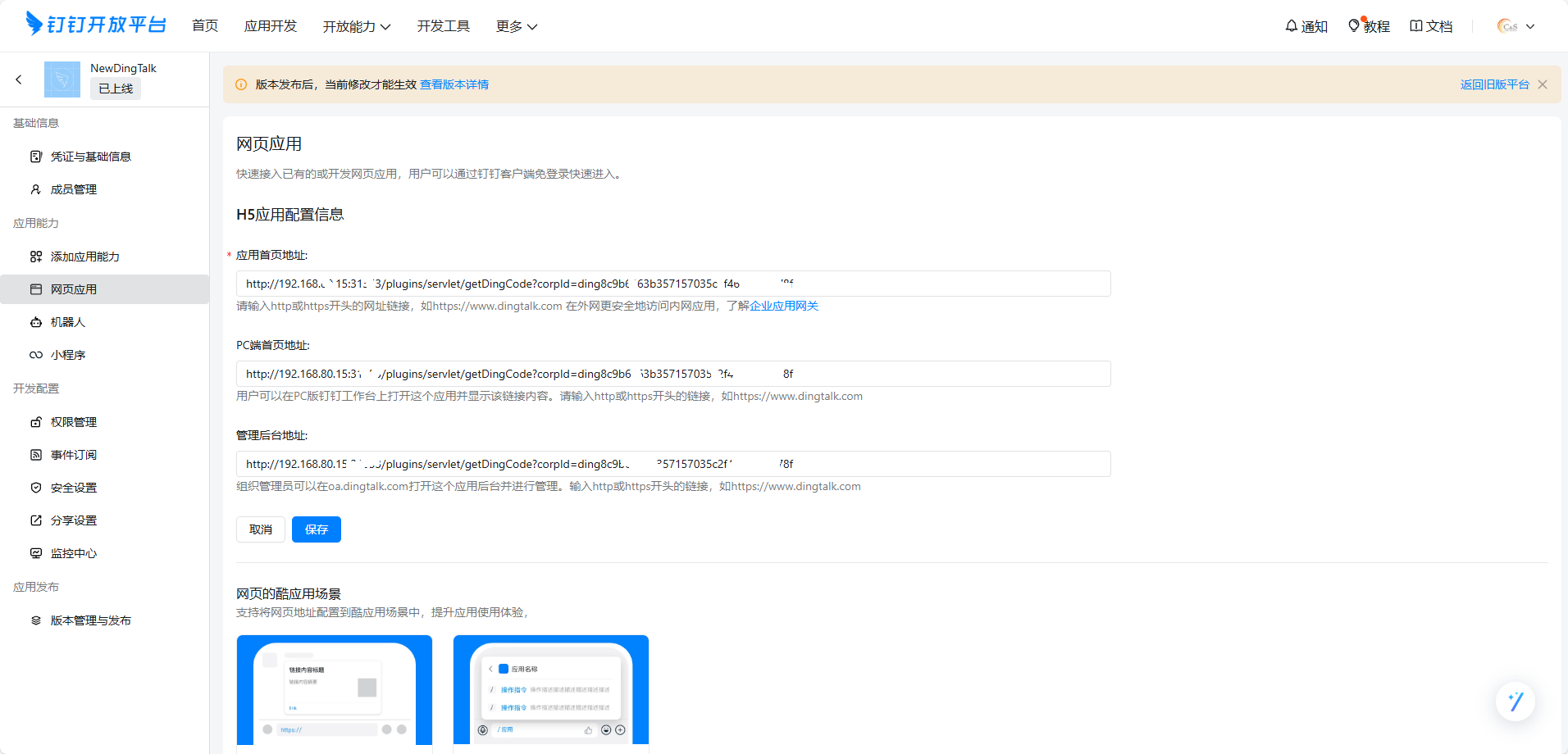
Task: Select 机器人 in the sidebar
Action: 68,322
